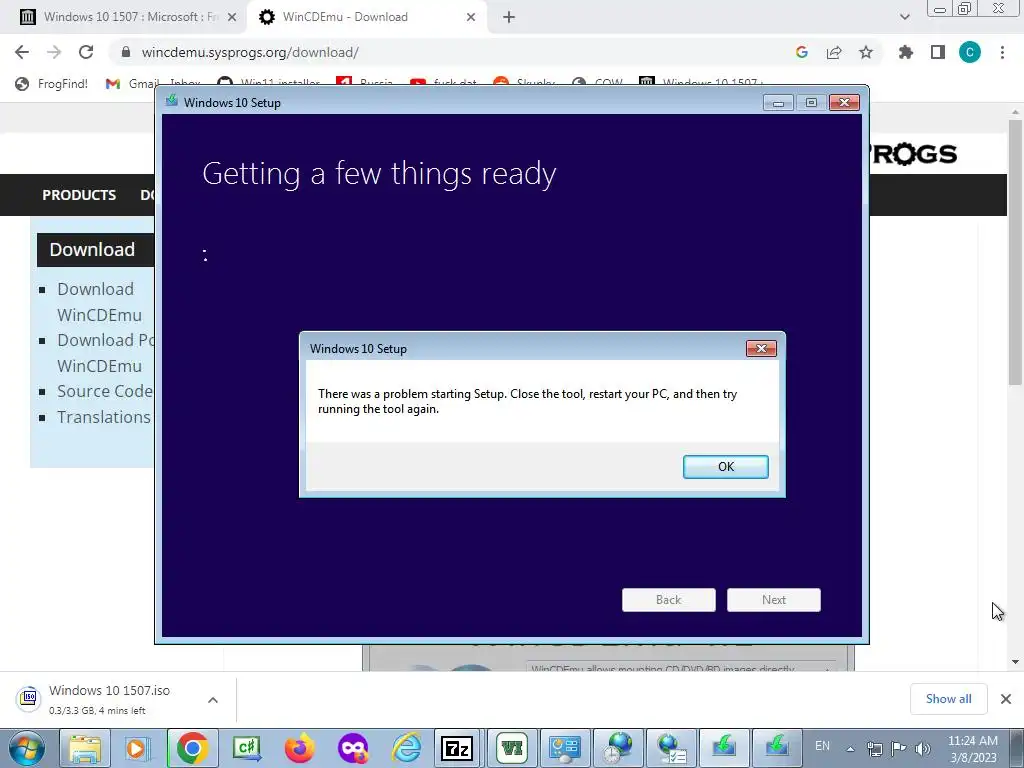Viewport: 1024px width, 768px height.
Task: Bookmark this page with star
Action: click(x=866, y=52)
